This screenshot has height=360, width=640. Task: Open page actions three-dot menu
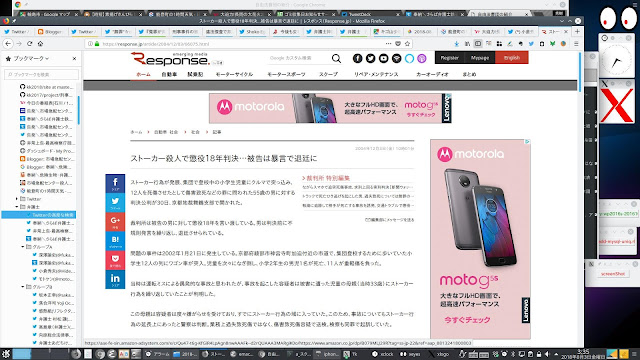pyautogui.click(x=388, y=44)
